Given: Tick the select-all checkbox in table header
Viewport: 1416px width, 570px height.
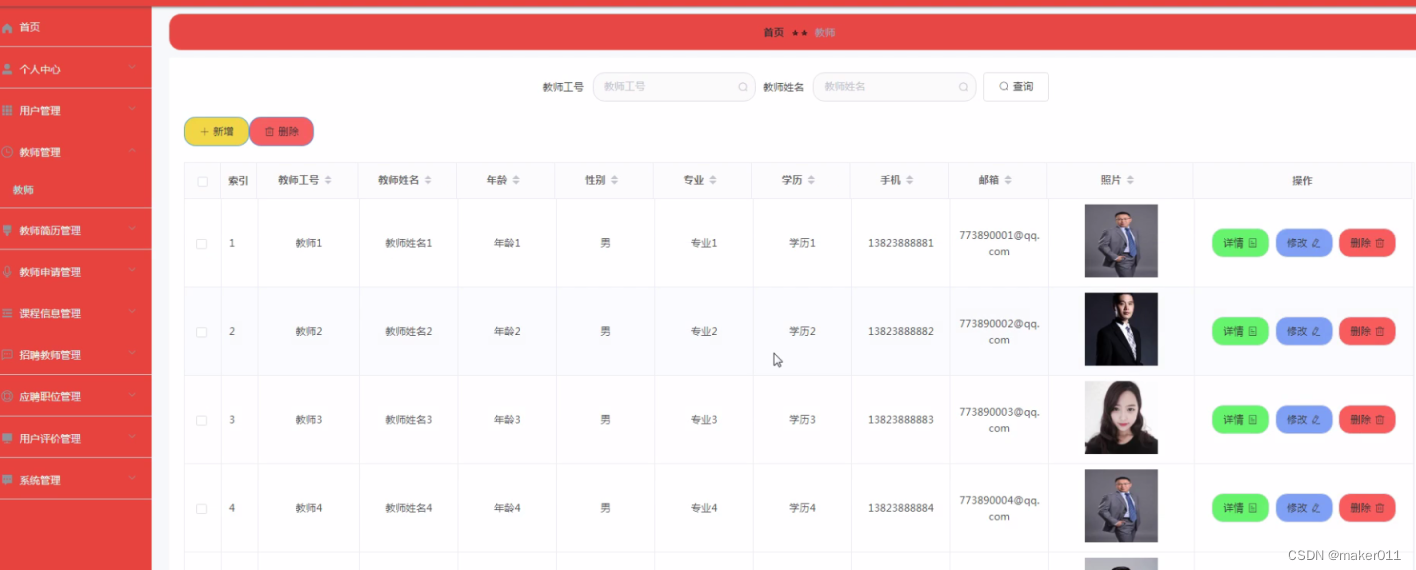Looking at the screenshot, I should tap(202, 181).
